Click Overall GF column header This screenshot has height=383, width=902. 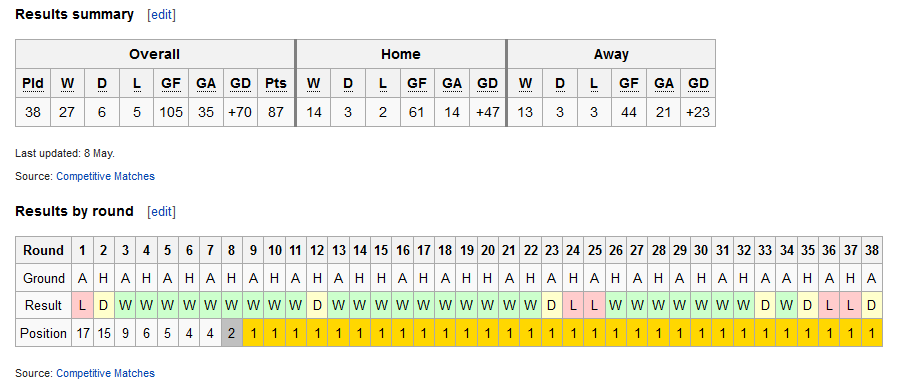pyautogui.click(x=171, y=83)
